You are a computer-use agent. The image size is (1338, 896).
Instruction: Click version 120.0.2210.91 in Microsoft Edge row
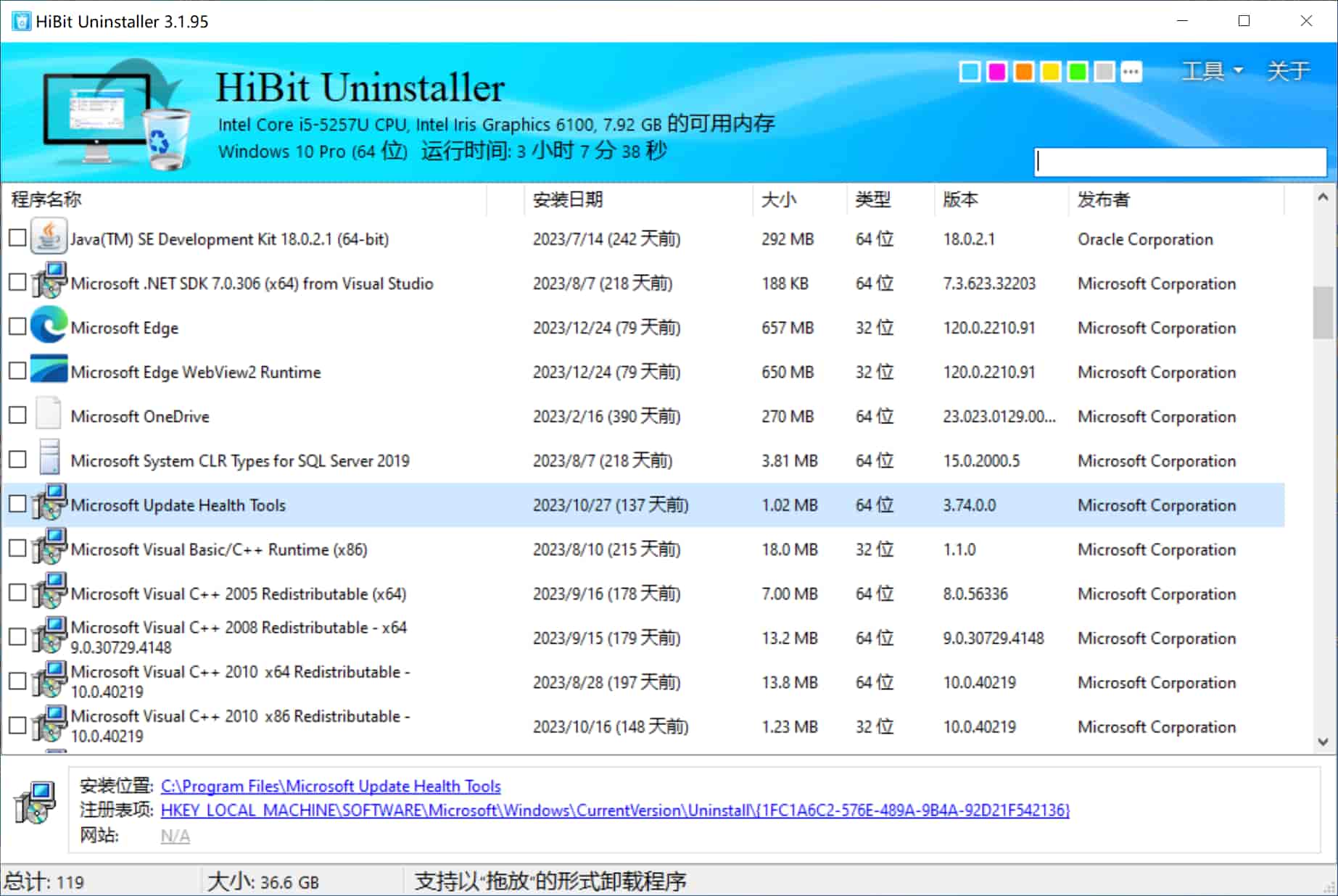point(989,328)
